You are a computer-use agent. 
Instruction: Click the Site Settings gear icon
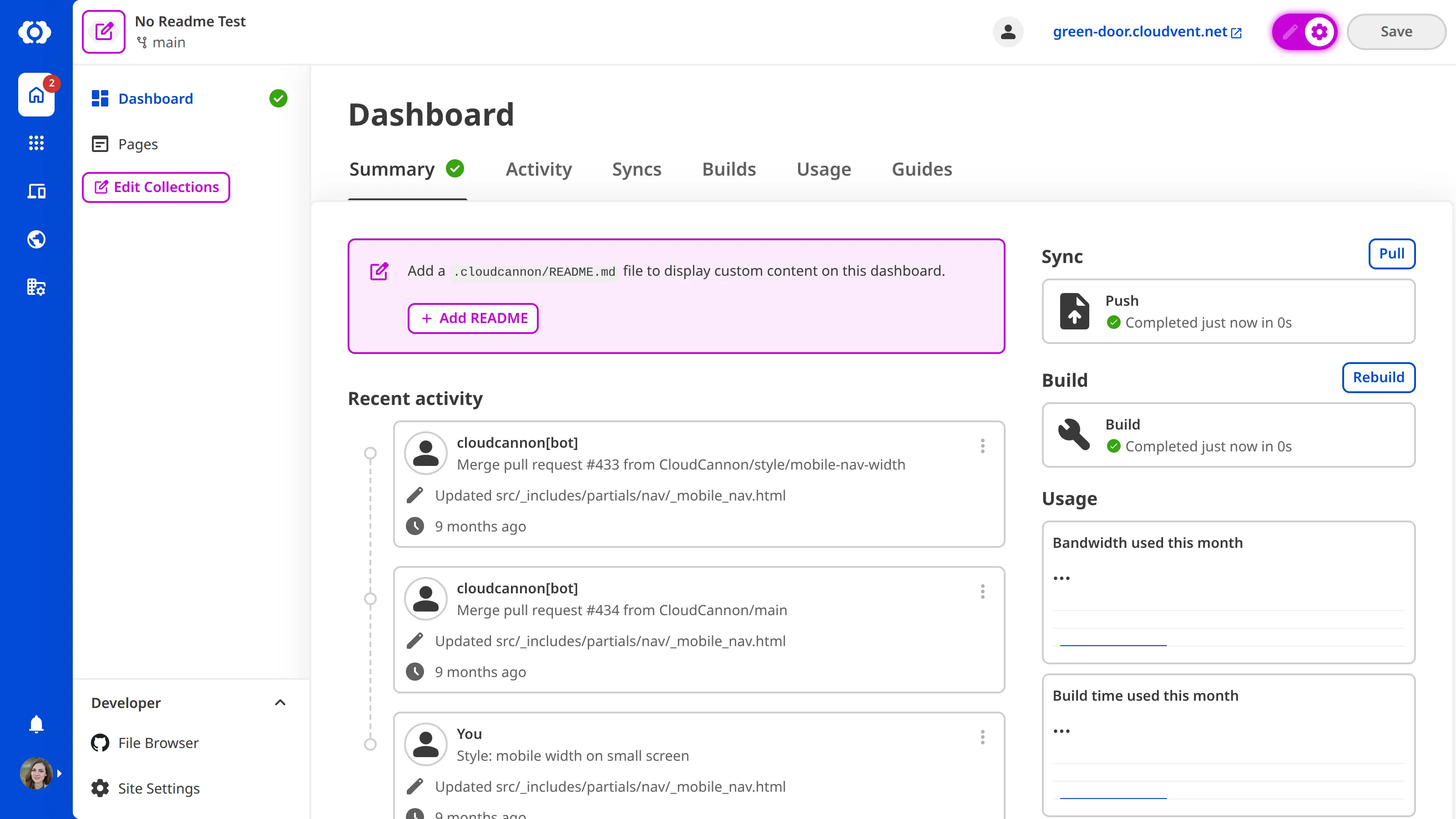click(100, 788)
